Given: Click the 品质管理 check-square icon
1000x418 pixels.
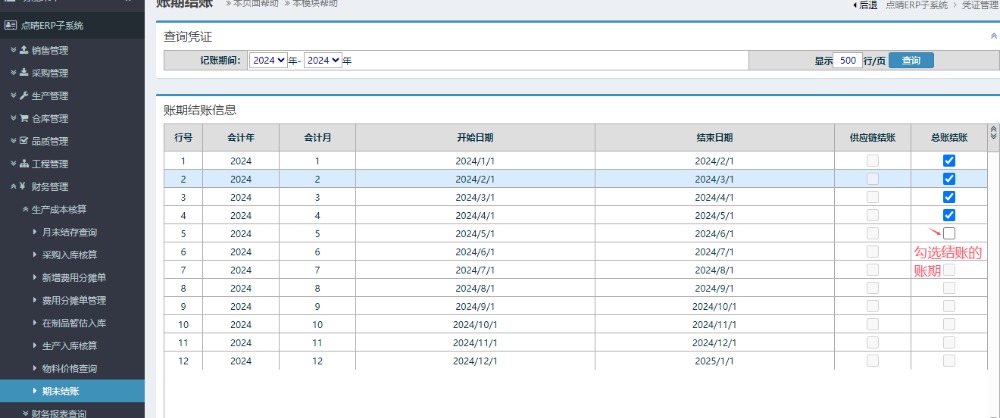Looking at the screenshot, I should (23, 141).
